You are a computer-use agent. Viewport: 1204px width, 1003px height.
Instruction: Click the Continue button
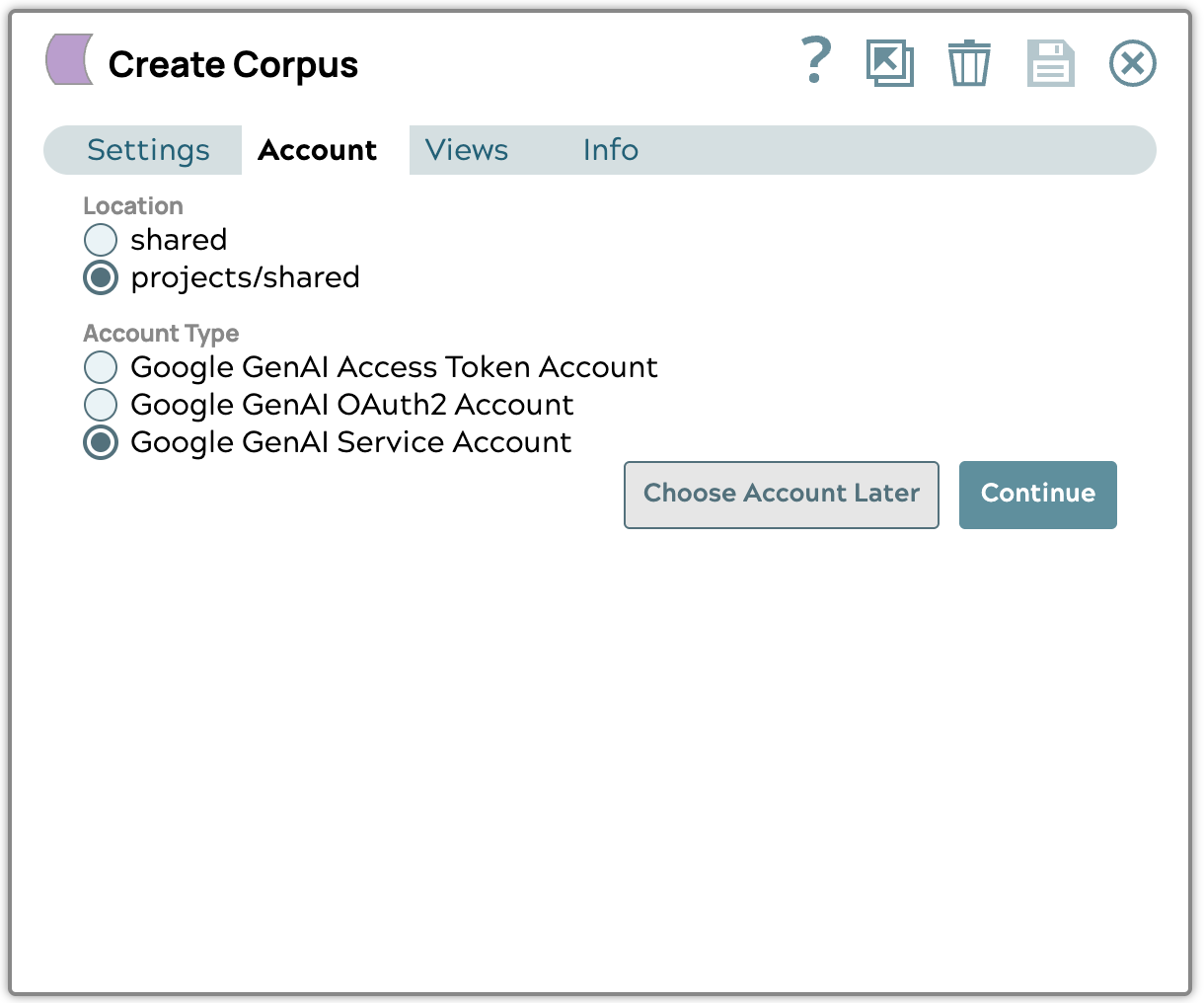coord(1037,494)
